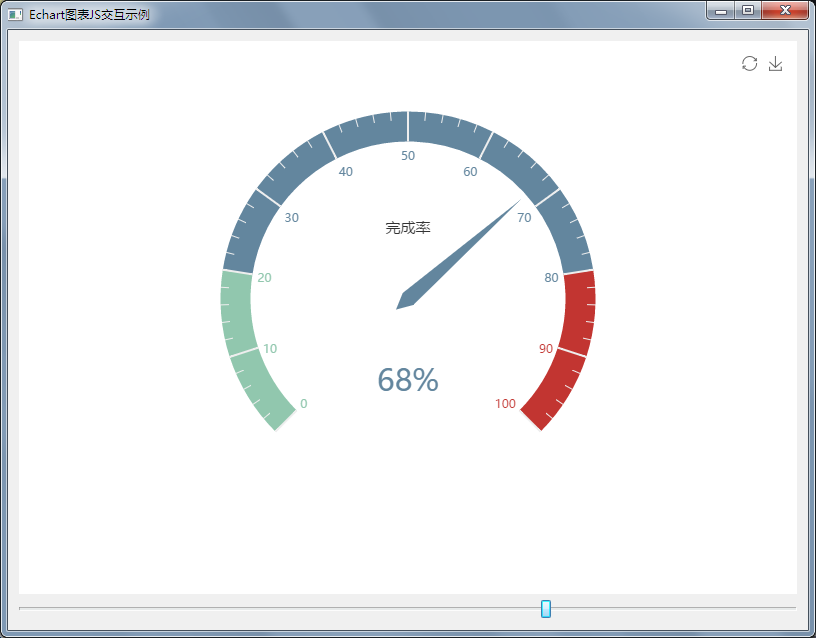Minimize the Echart window
816x638 pixels.
pyautogui.click(x=720, y=11)
